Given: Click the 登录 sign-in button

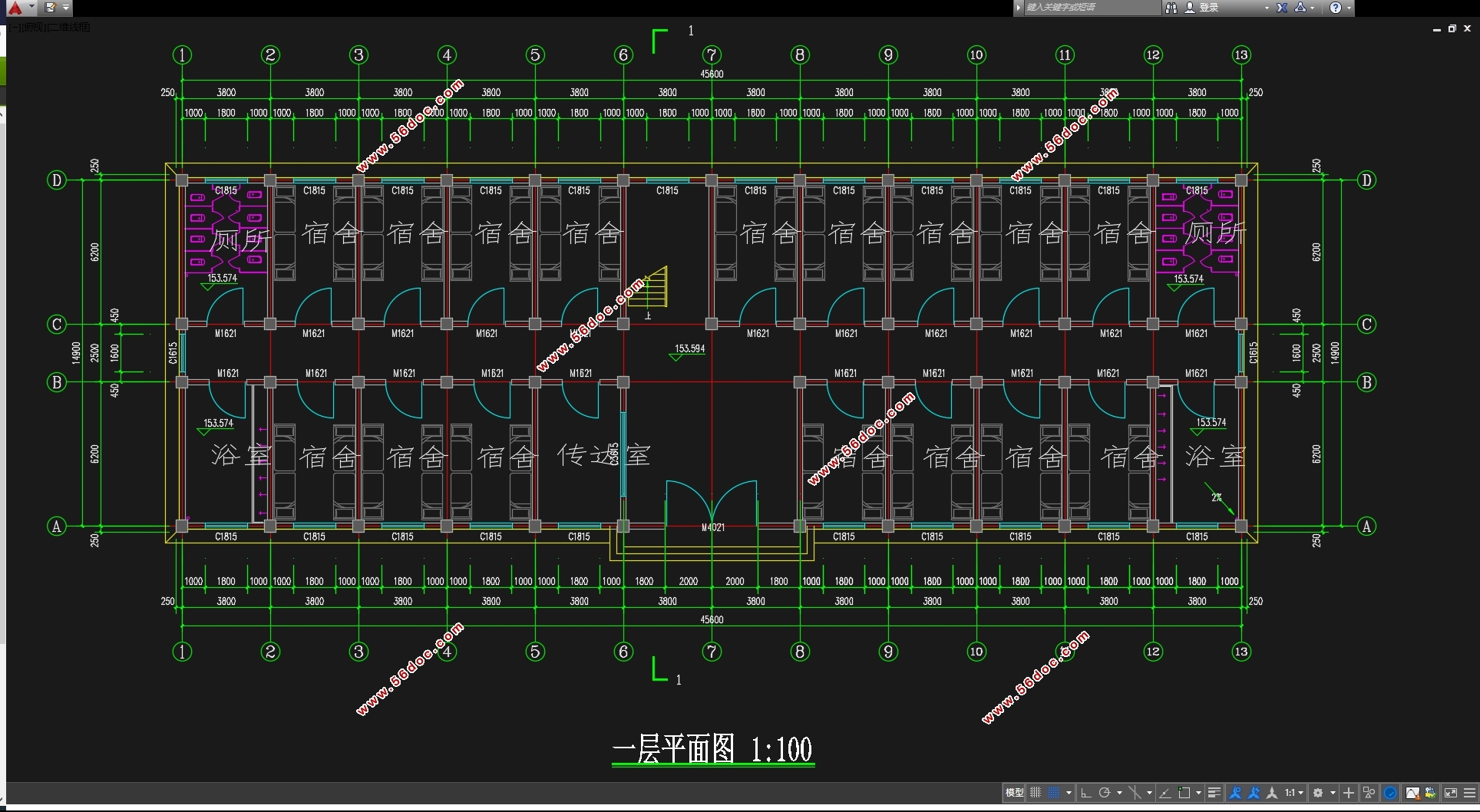Looking at the screenshot, I should pos(1202,8).
